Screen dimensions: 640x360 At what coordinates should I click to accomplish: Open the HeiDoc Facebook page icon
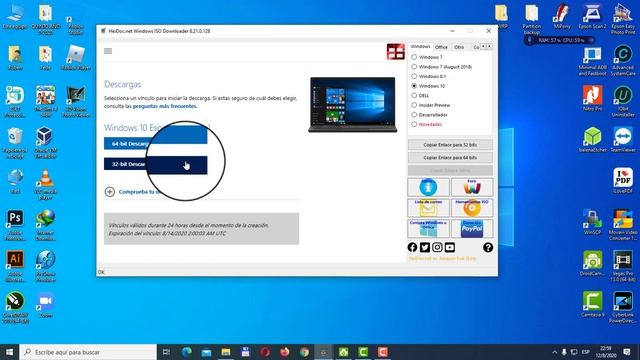[412, 247]
